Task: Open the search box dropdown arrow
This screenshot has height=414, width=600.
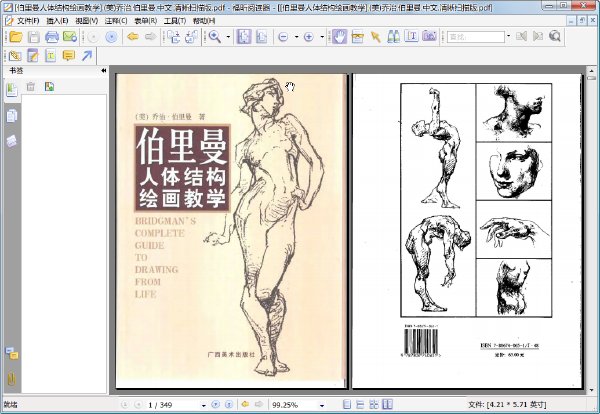Action: coord(509,36)
